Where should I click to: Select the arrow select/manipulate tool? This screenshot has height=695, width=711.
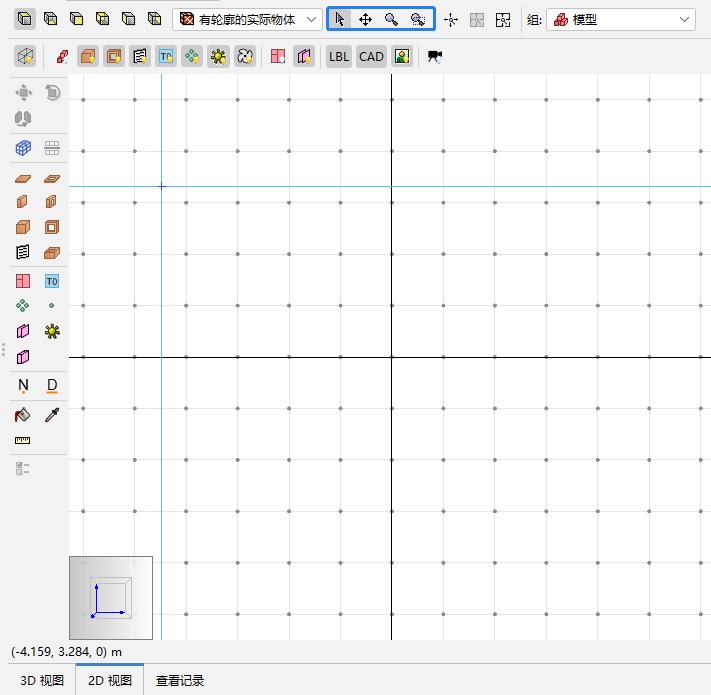tap(341, 19)
